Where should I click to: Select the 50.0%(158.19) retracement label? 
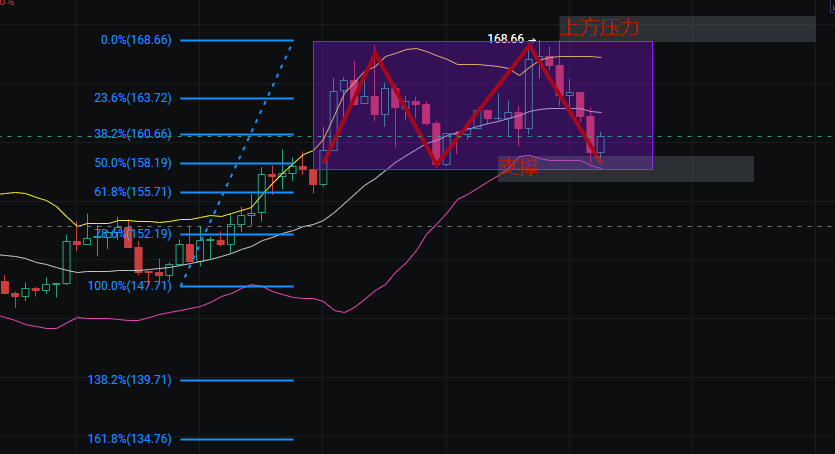point(133,163)
